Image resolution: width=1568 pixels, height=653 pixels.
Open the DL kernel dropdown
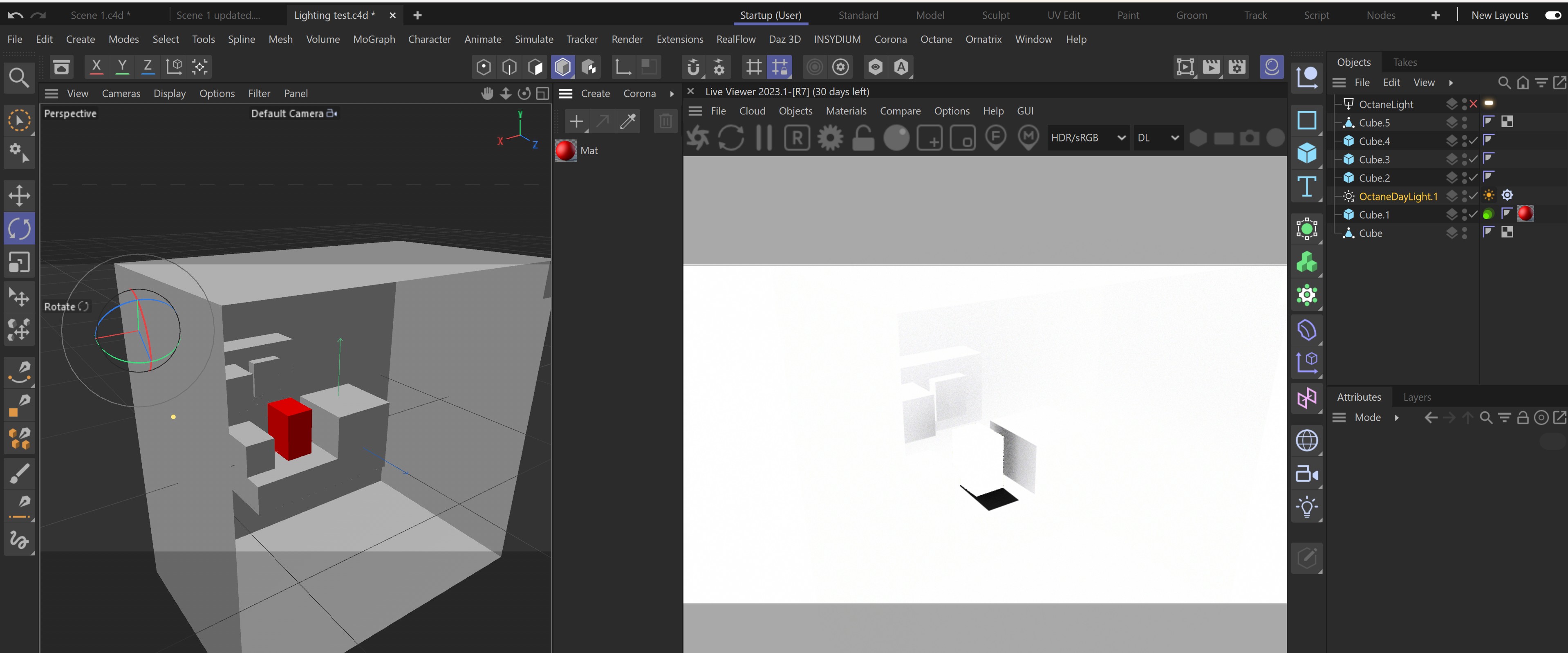[x=1157, y=138]
